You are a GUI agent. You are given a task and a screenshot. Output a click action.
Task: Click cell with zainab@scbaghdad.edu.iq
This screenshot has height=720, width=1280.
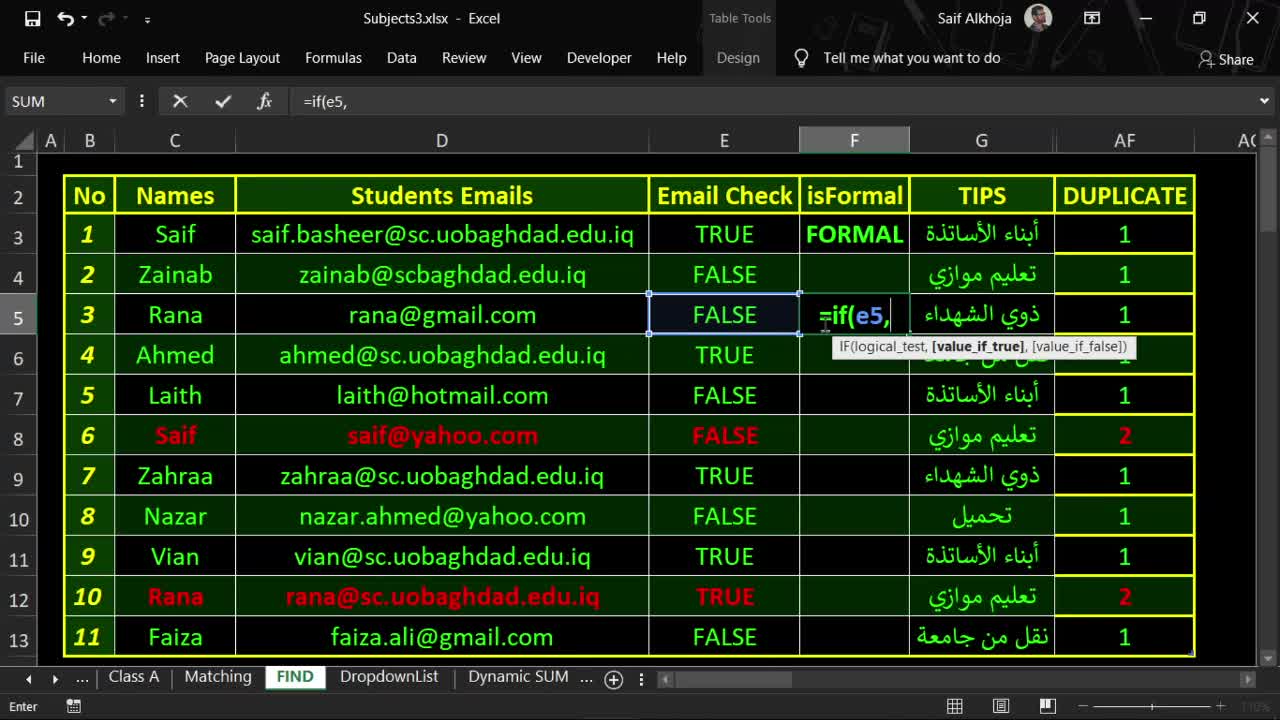pyautogui.click(x=442, y=275)
